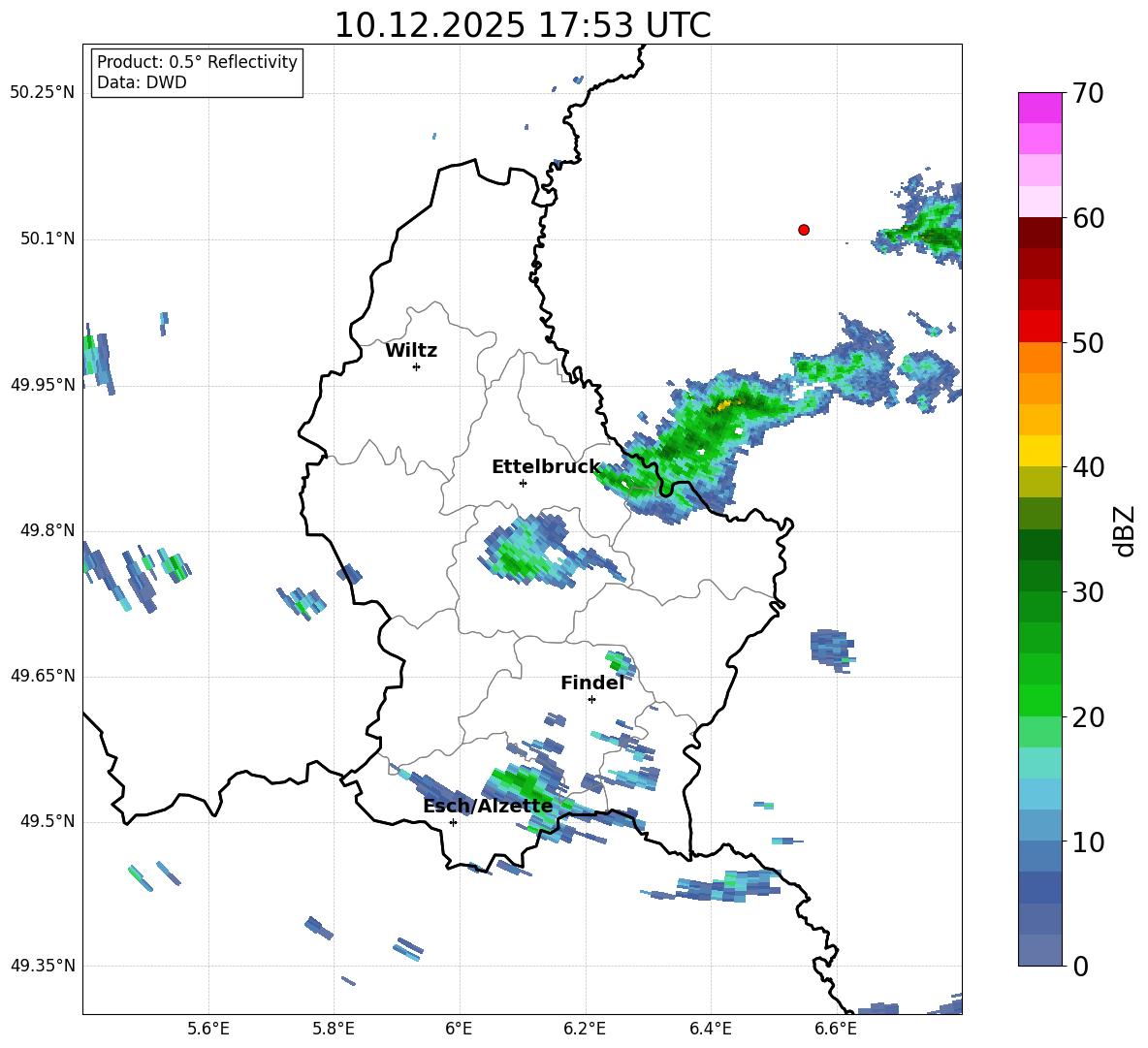Click the 49.65°N latitude label
This screenshot has width=1148, height=1048.
(43, 676)
